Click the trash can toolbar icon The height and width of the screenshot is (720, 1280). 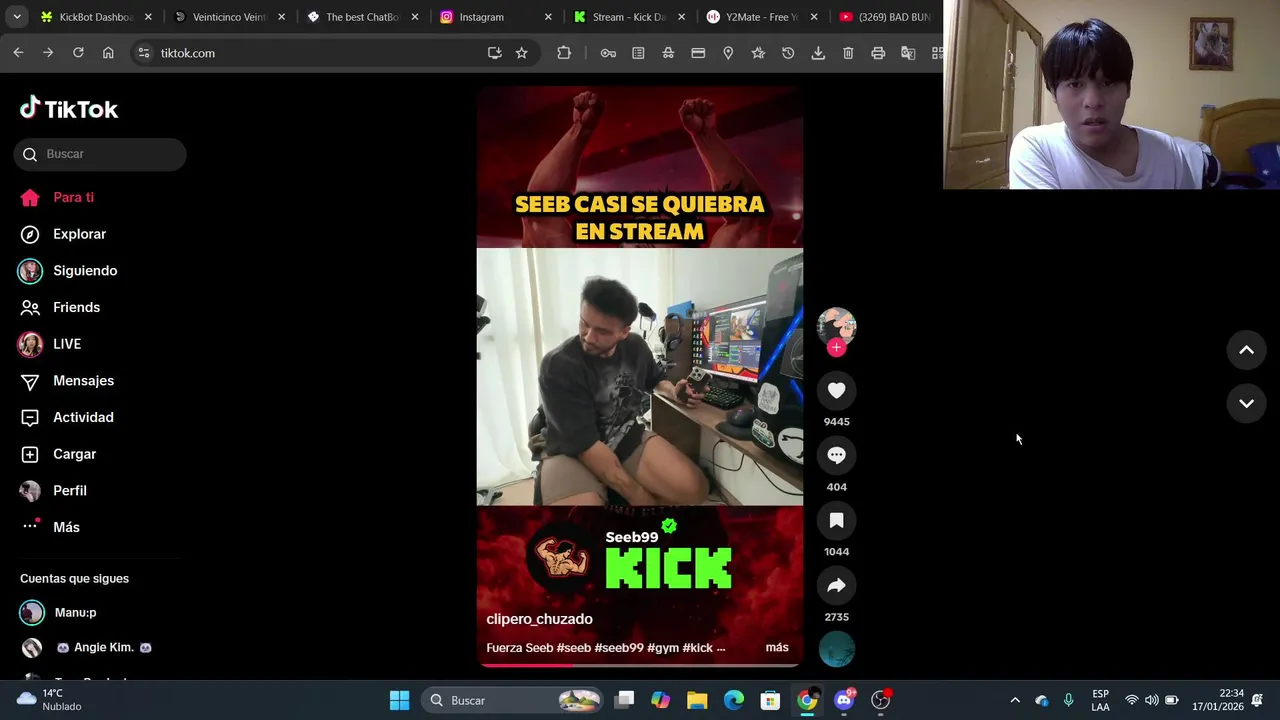coord(848,53)
